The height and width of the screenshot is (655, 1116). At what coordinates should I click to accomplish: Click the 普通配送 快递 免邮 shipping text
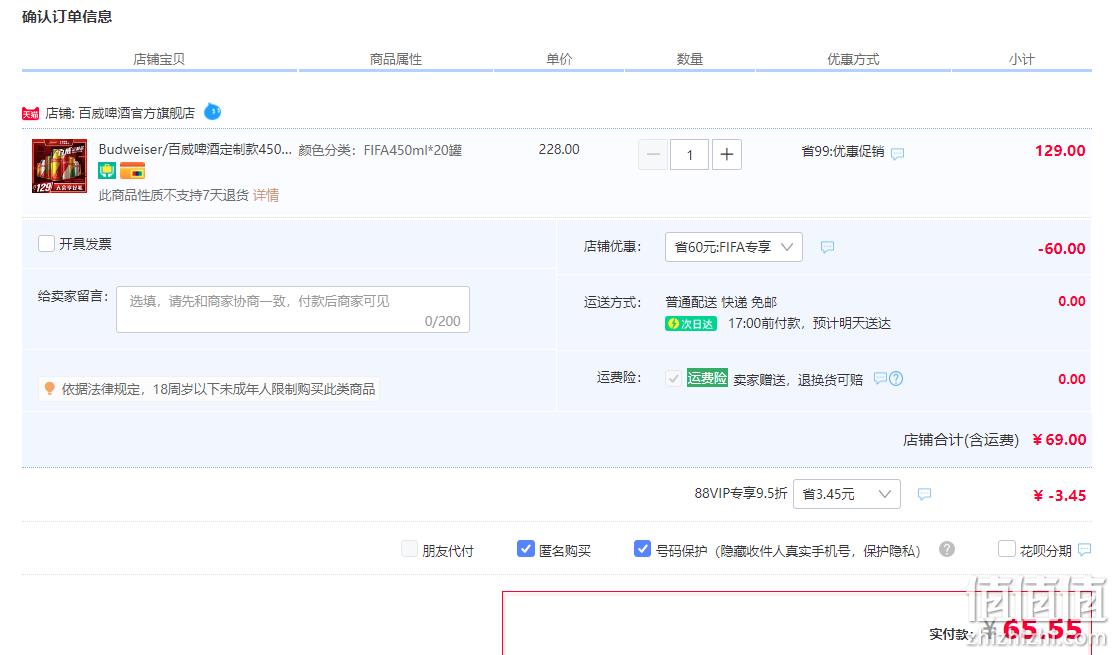pyautogui.click(x=721, y=303)
